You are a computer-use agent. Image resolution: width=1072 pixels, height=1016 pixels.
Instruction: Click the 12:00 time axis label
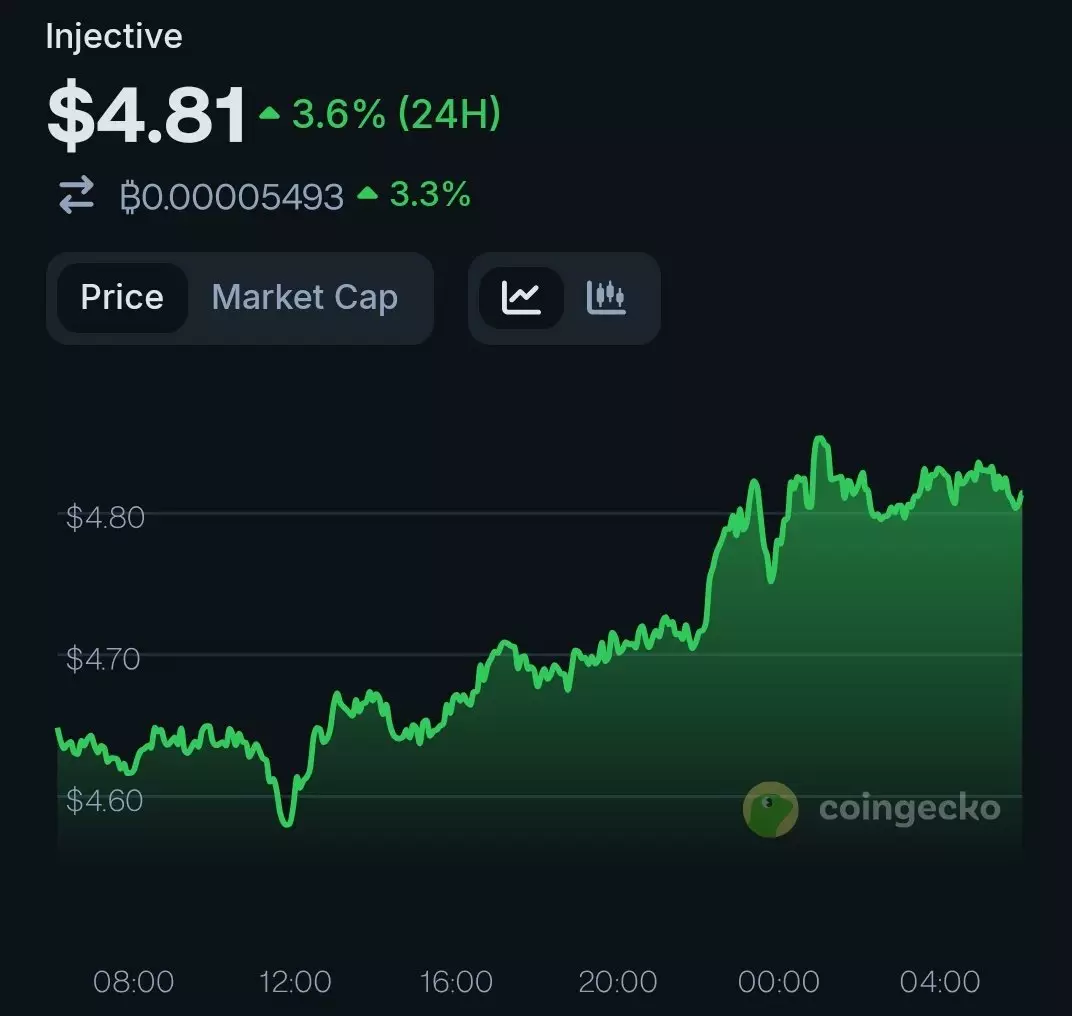[x=295, y=981]
